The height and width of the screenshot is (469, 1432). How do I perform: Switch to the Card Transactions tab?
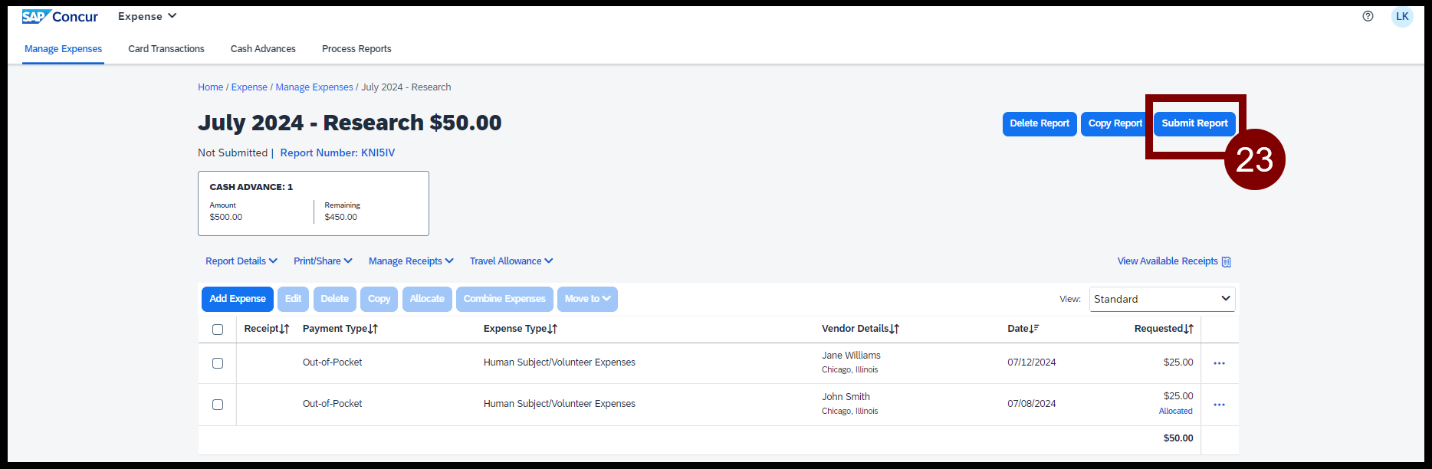[166, 49]
